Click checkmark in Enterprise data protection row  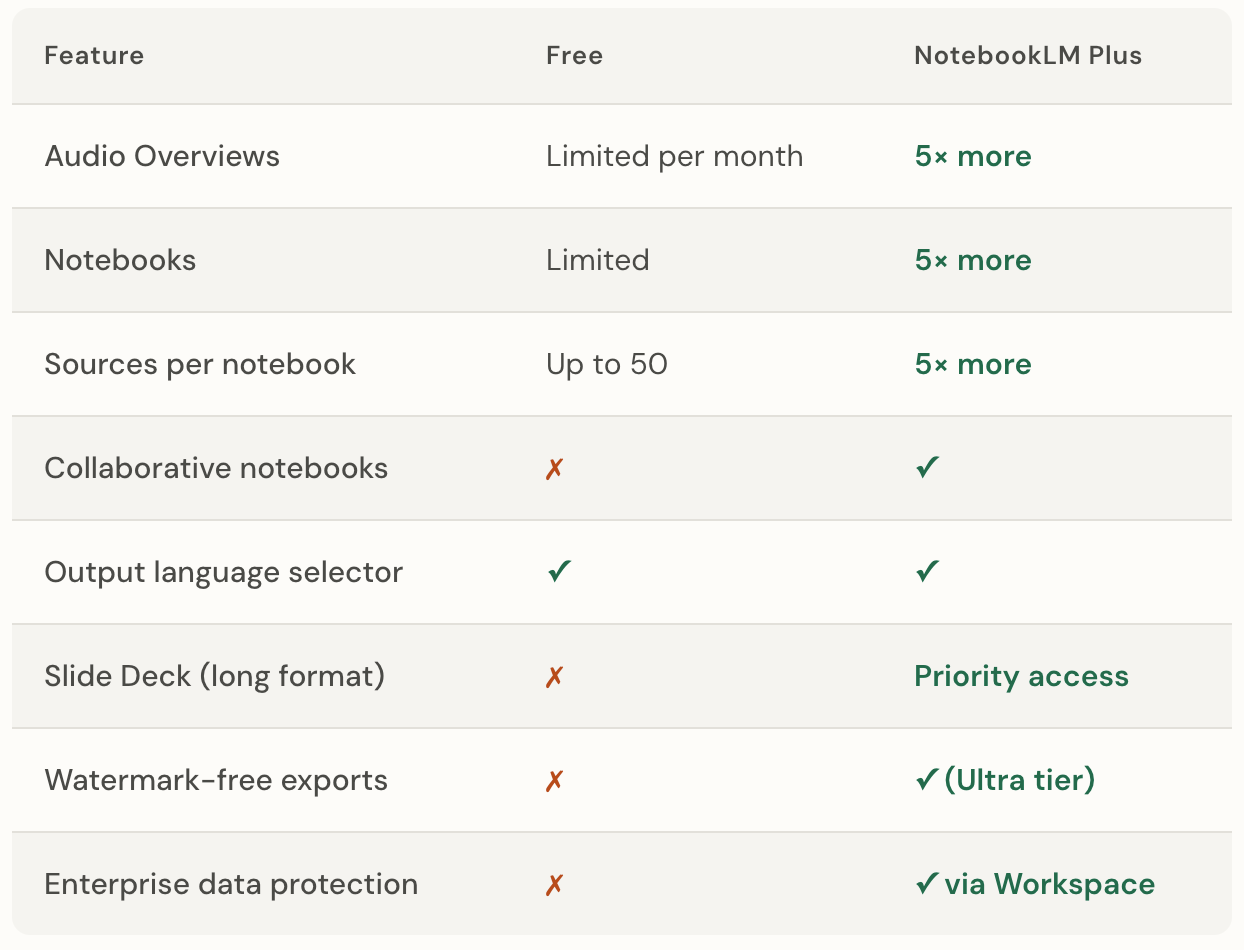point(927,883)
